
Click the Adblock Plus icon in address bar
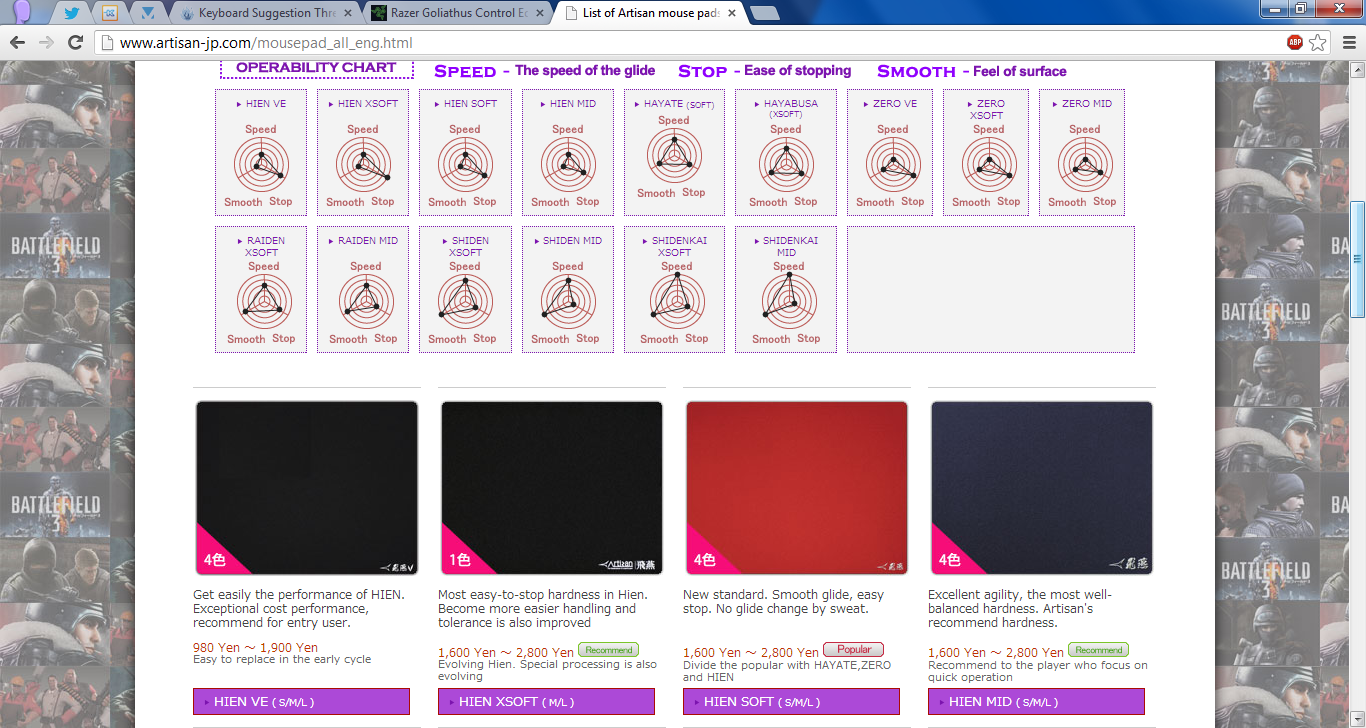pyautogui.click(x=1296, y=43)
